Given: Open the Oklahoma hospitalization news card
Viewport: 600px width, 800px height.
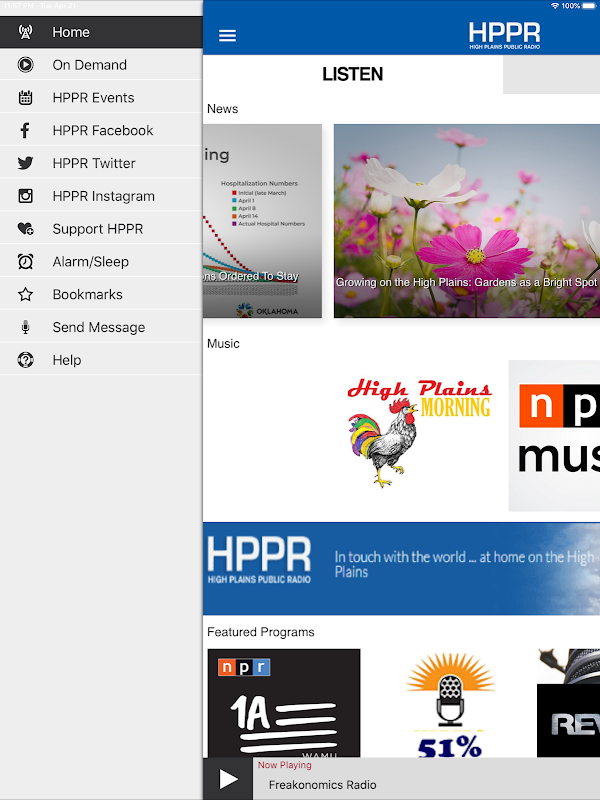Looking at the screenshot, I should pyautogui.click(x=262, y=221).
